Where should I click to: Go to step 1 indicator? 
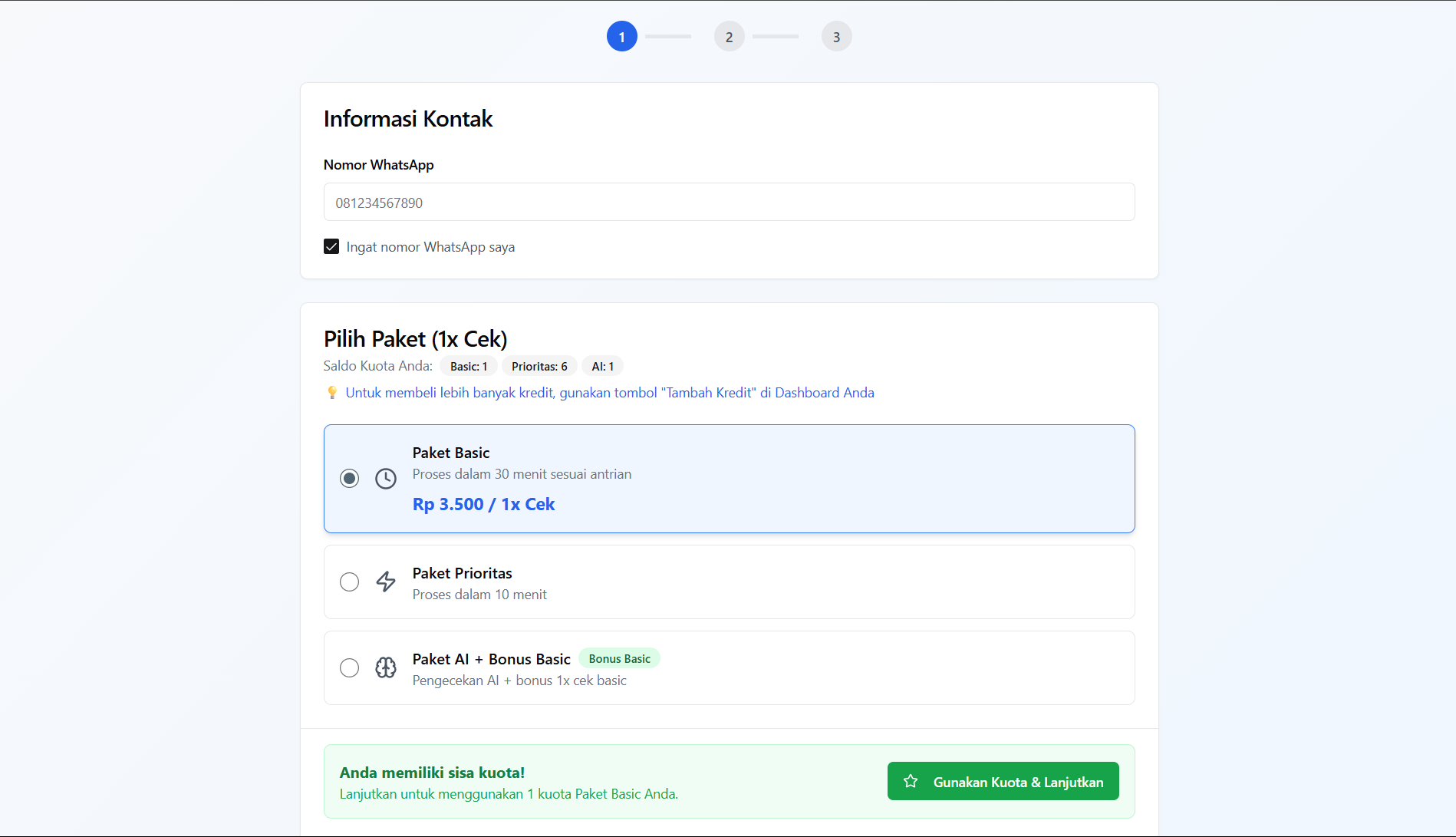point(621,36)
